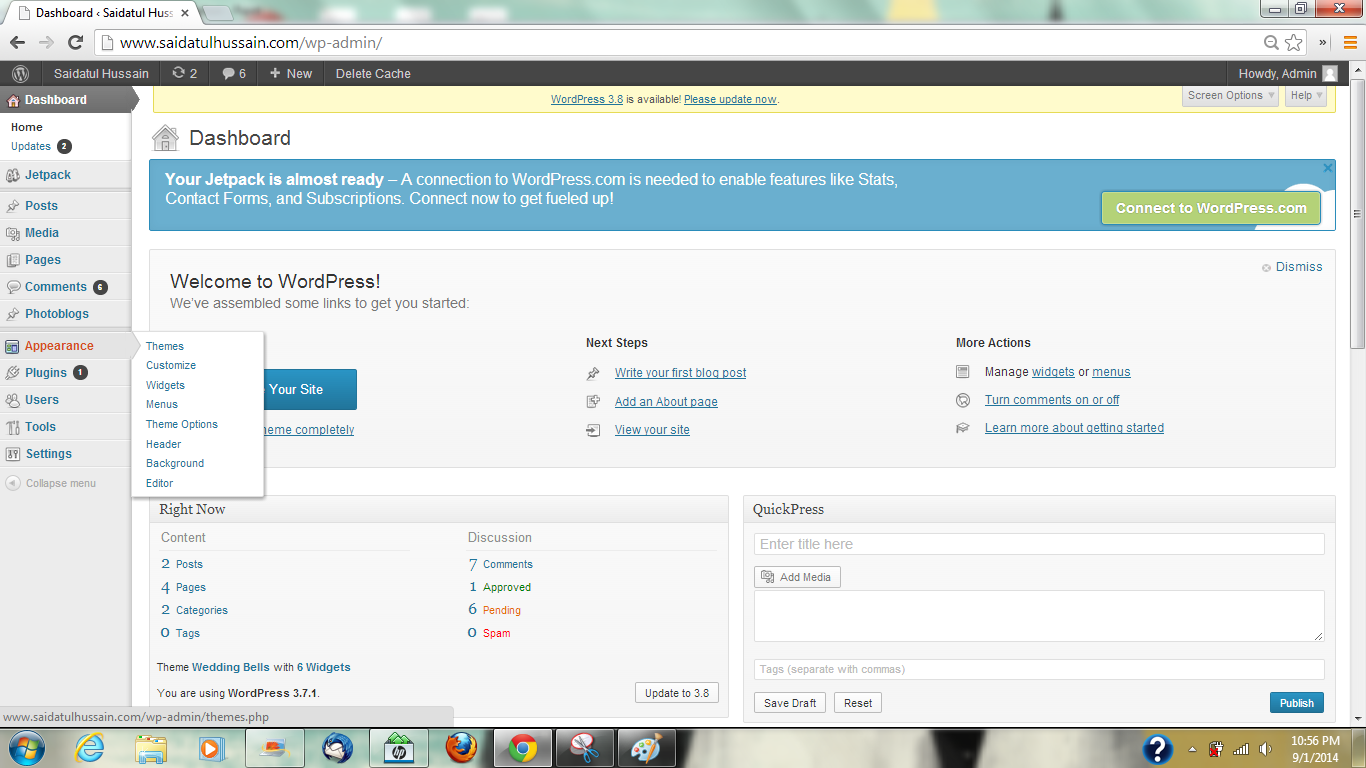Click the volume speaker in system tray

click(x=1266, y=749)
